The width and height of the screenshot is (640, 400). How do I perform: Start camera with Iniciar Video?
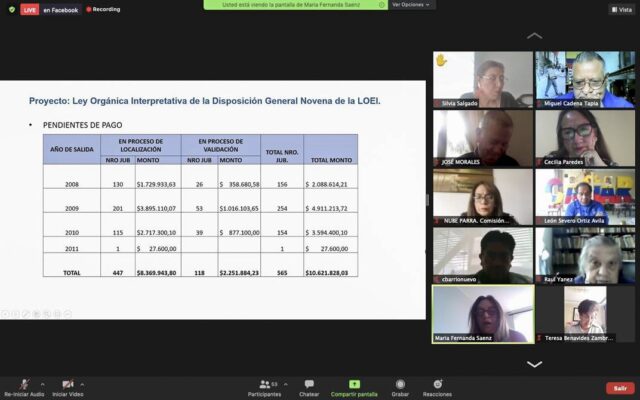click(x=68, y=384)
